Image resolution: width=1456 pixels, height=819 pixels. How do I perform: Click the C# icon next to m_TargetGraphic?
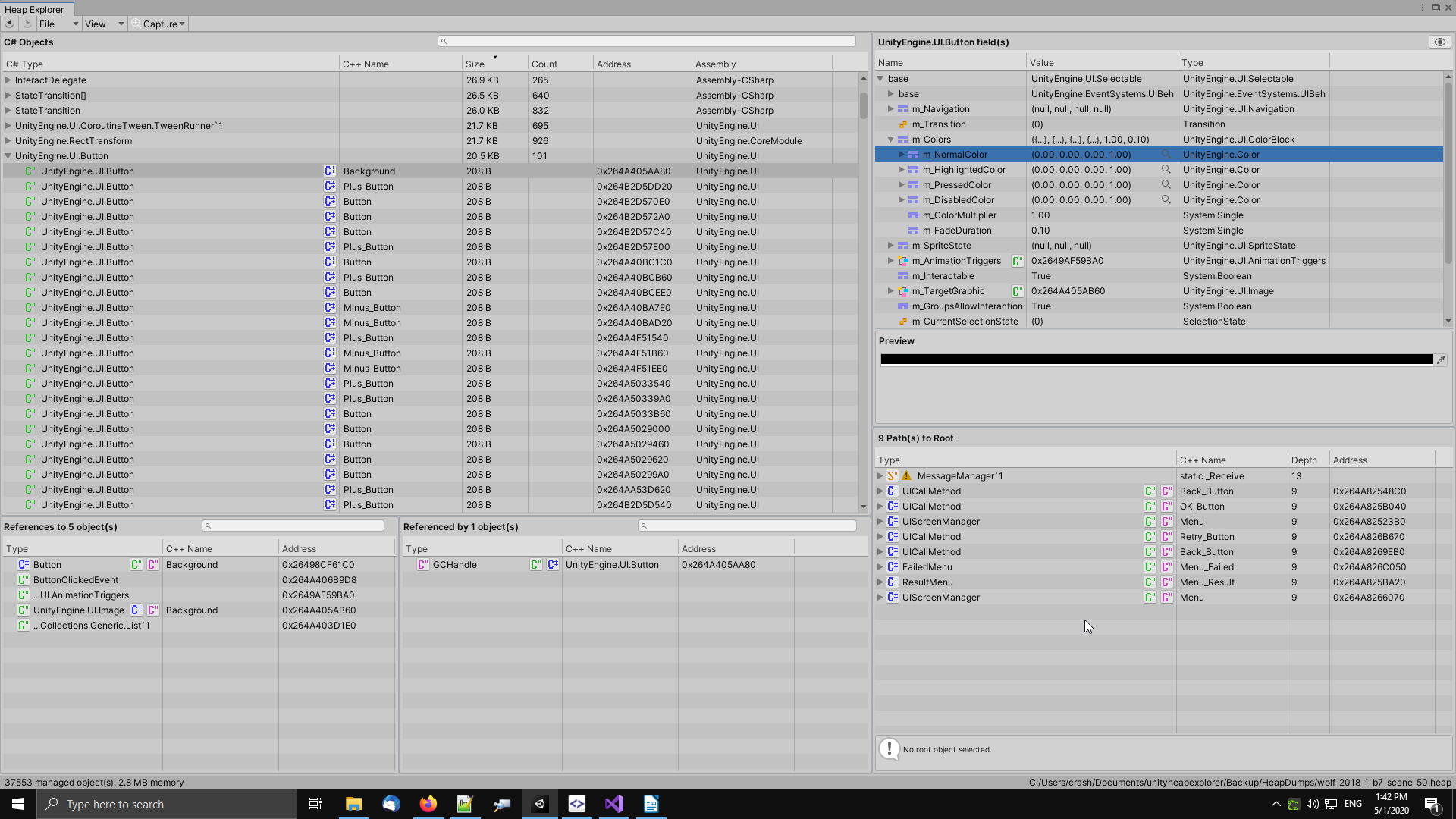[x=1017, y=291]
